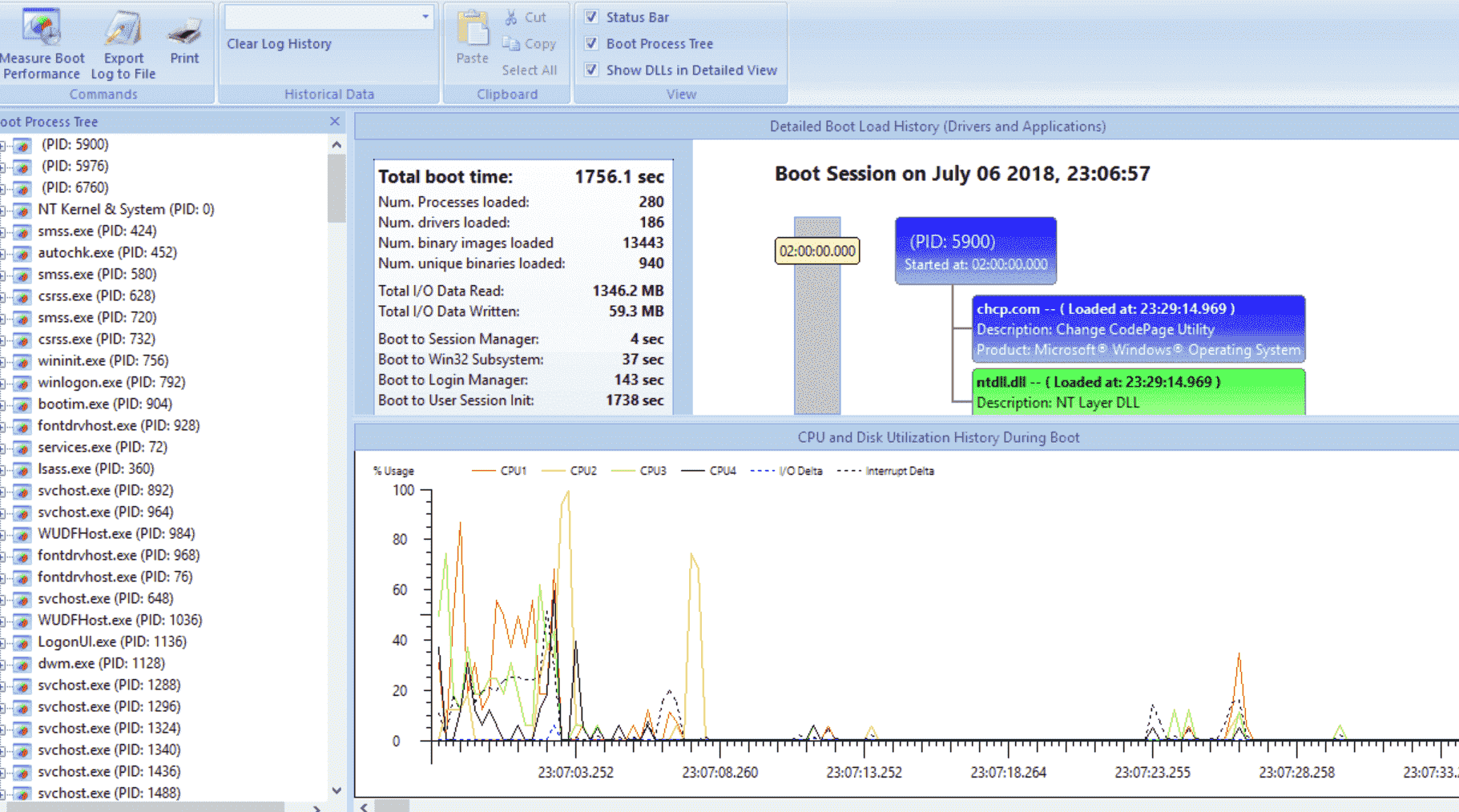This screenshot has width=1459, height=812.
Task: Select svchost.exe (PID: 1296) in tree
Action: (109, 707)
